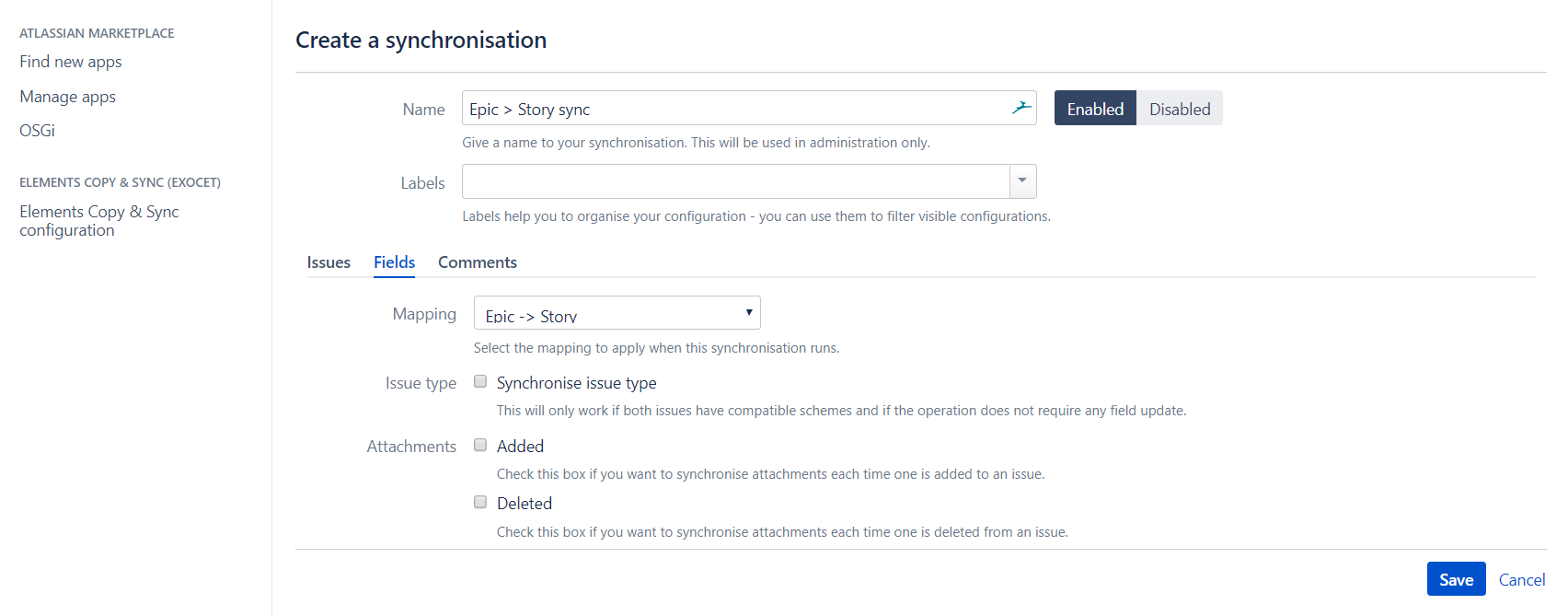1568x616 pixels.
Task: Open the OSGi sidebar link
Action: pyautogui.click(x=38, y=131)
